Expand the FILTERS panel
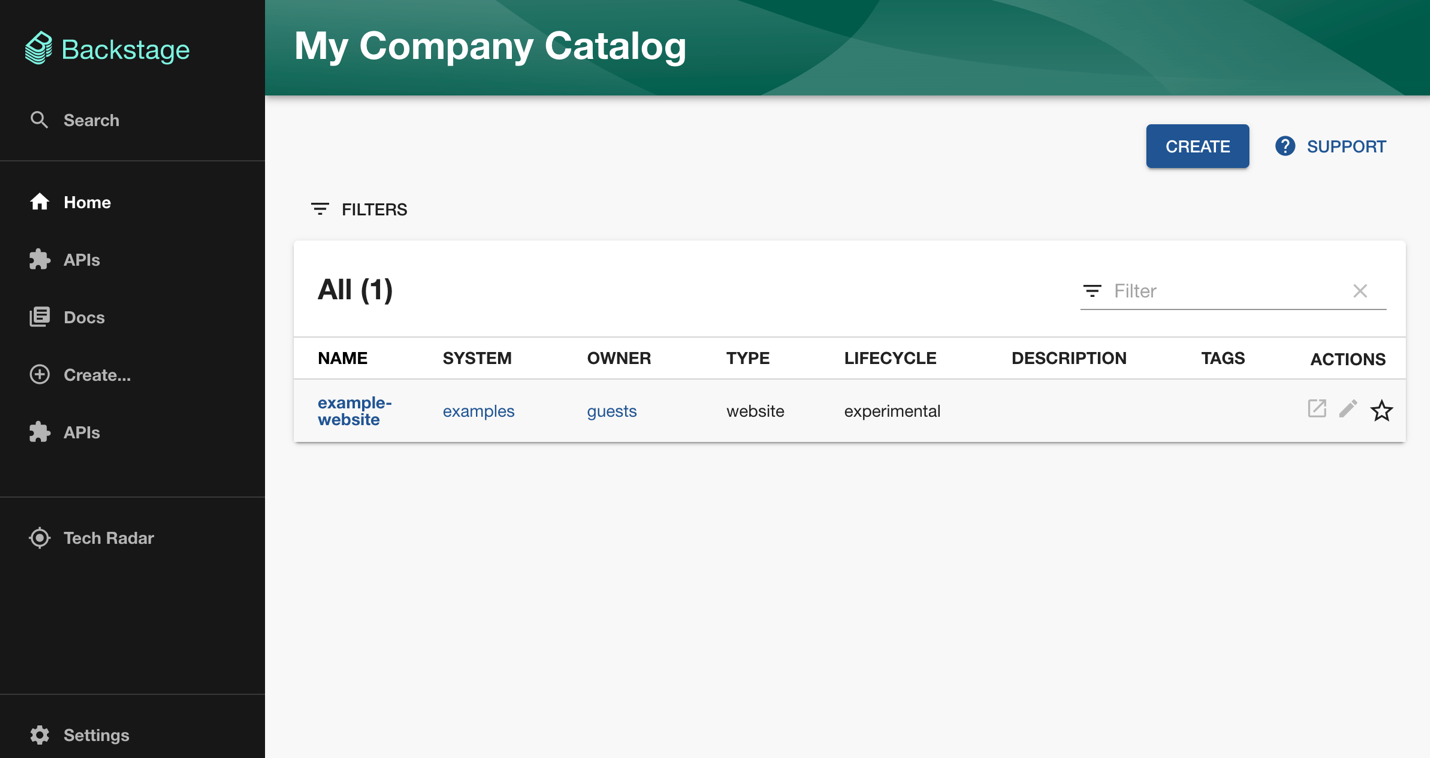Image resolution: width=1430 pixels, height=758 pixels. [359, 209]
